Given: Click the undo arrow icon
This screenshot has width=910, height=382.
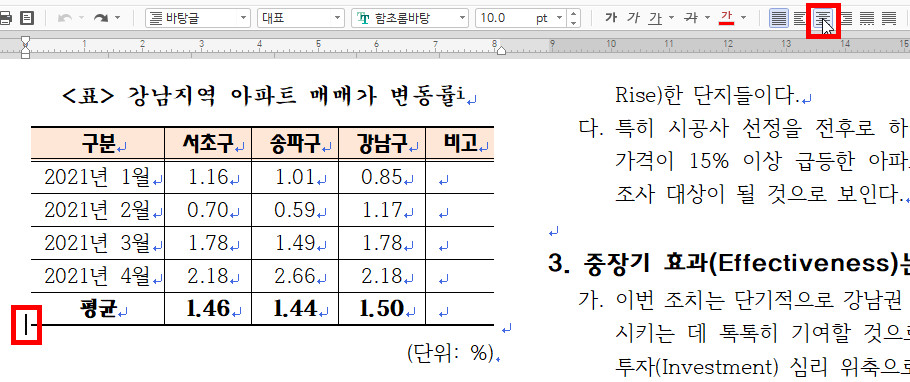Looking at the screenshot, I should click(65, 19).
